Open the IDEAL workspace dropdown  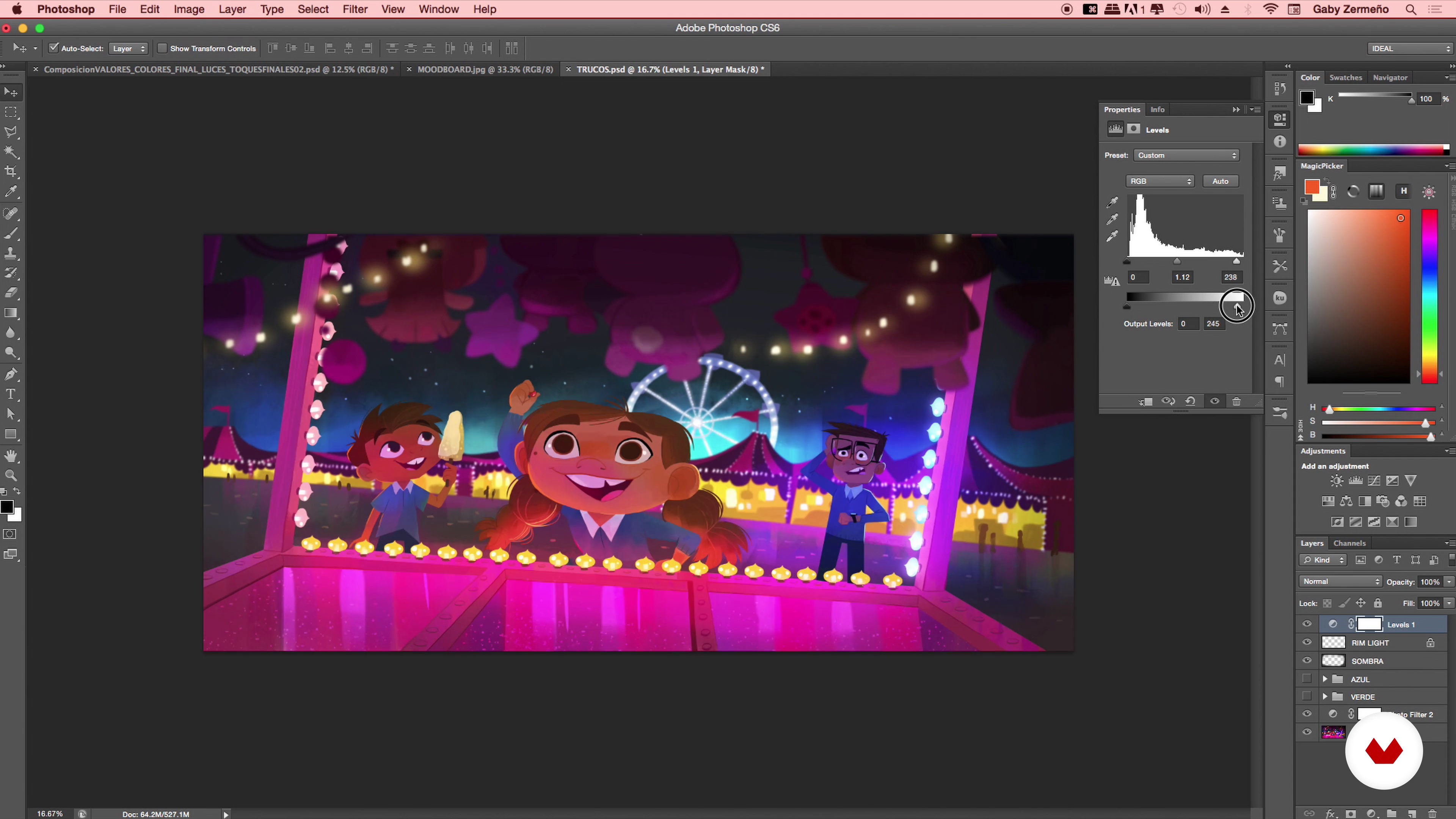(x=1410, y=49)
